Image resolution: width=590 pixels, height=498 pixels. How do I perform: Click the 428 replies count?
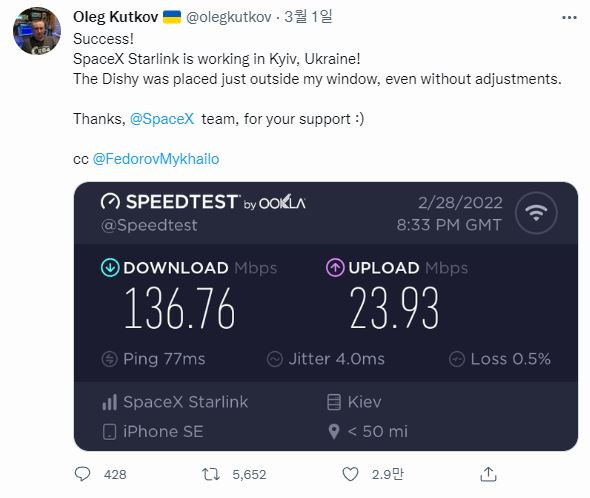point(115,474)
